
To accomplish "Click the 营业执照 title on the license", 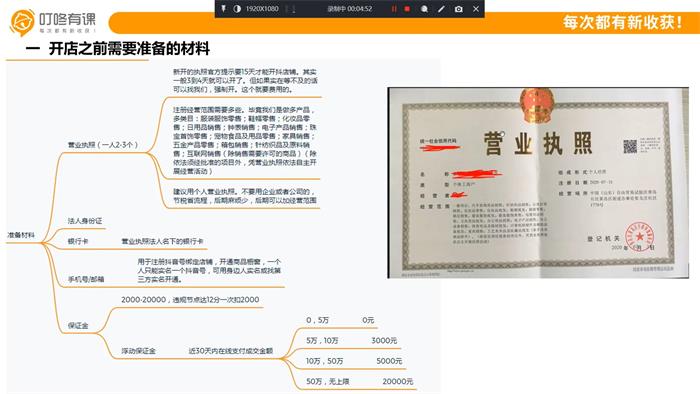I will pos(538,143).
